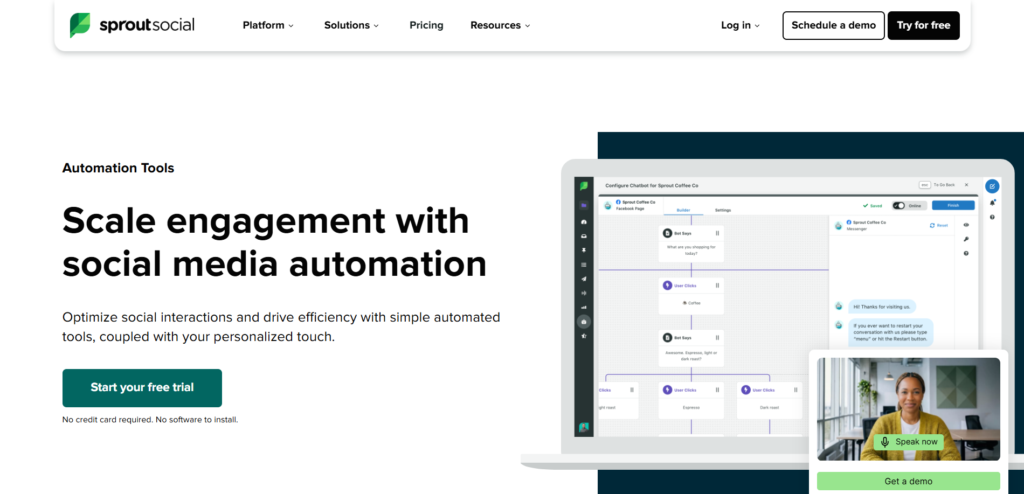Select the Settings tab in chatbot mockup
This screenshot has height=494, width=1024.
click(x=723, y=210)
